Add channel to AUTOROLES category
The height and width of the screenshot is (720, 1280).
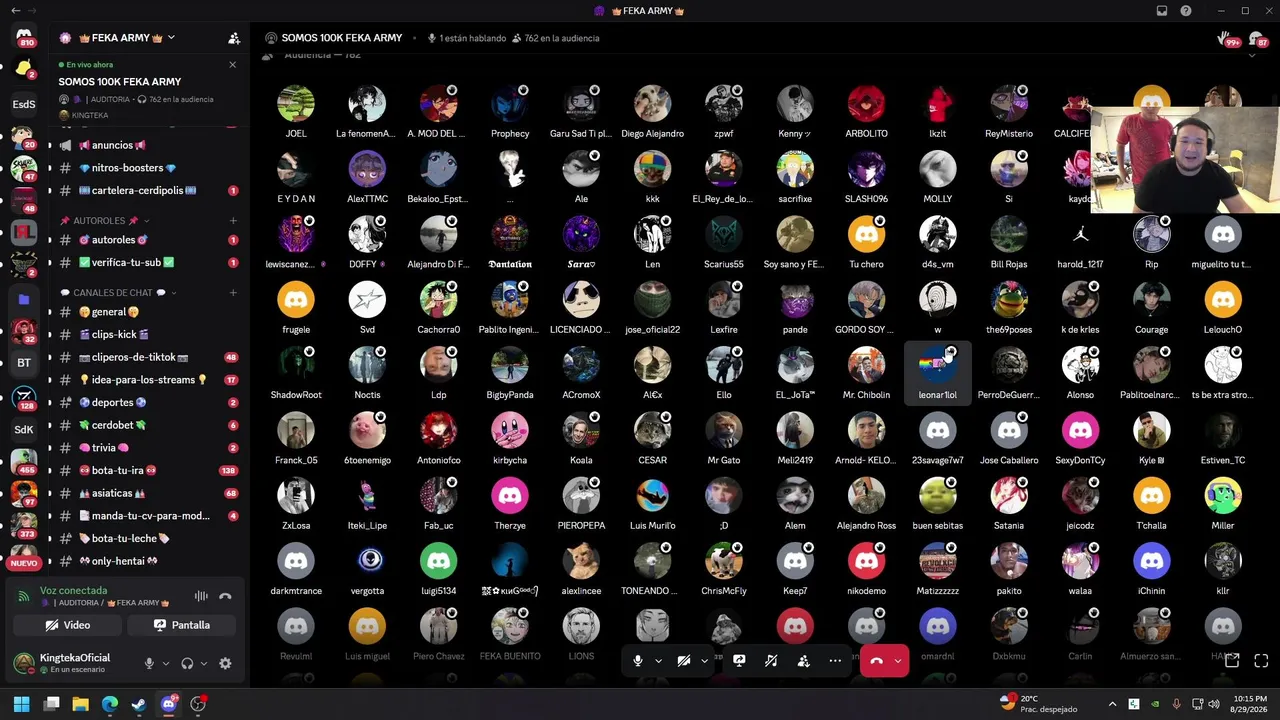click(233, 220)
